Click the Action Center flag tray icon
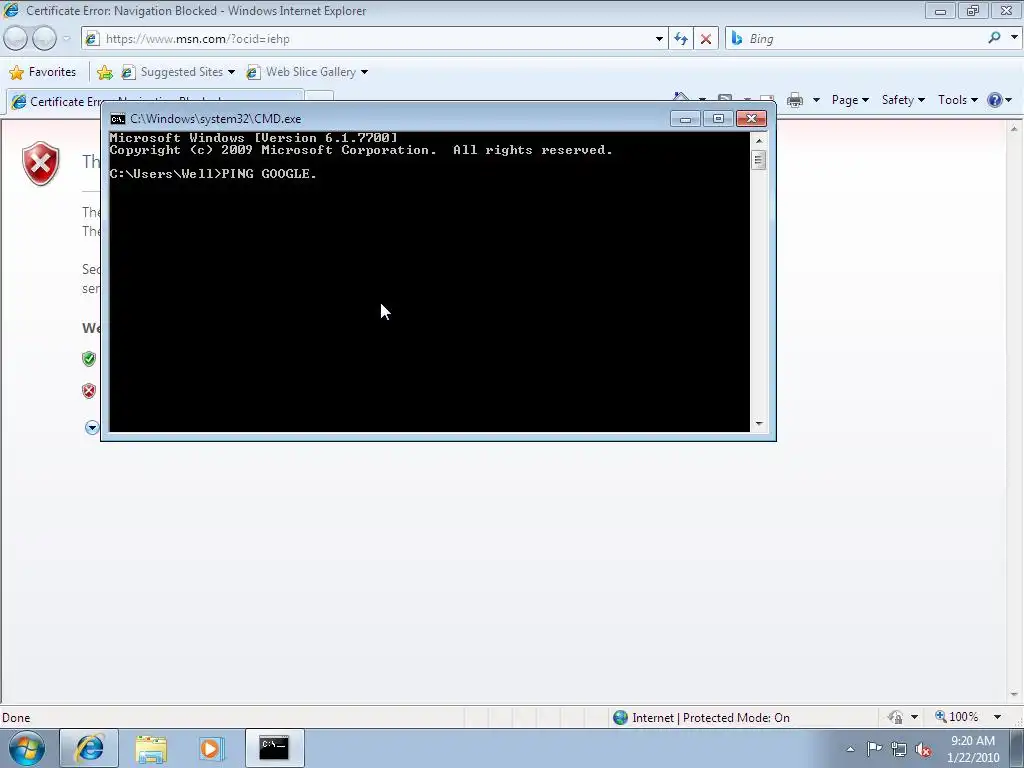Image resolution: width=1024 pixels, height=768 pixels. click(x=874, y=749)
